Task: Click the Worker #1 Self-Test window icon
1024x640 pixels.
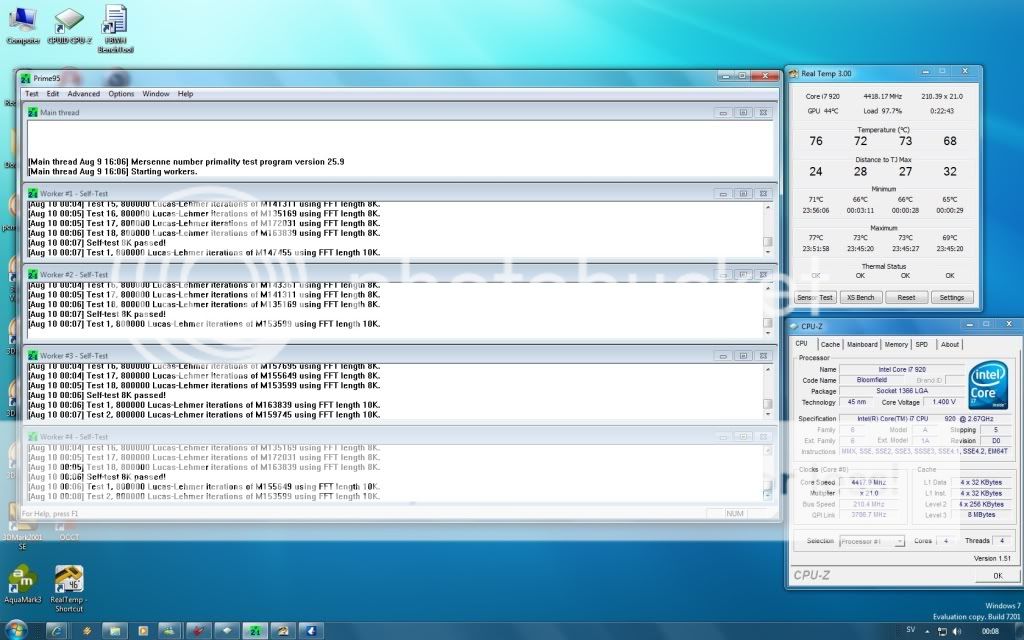Action: coord(33,193)
